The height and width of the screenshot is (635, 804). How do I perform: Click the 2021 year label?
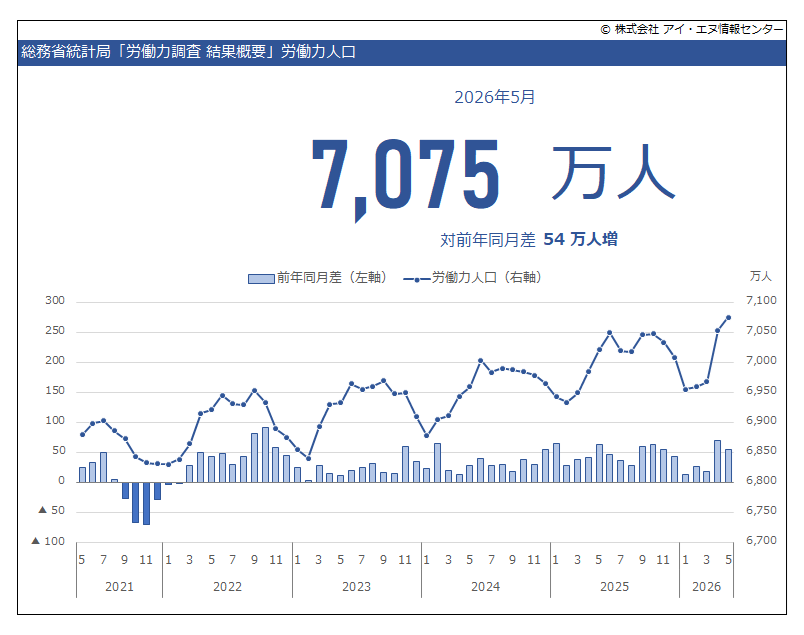point(119,587)
